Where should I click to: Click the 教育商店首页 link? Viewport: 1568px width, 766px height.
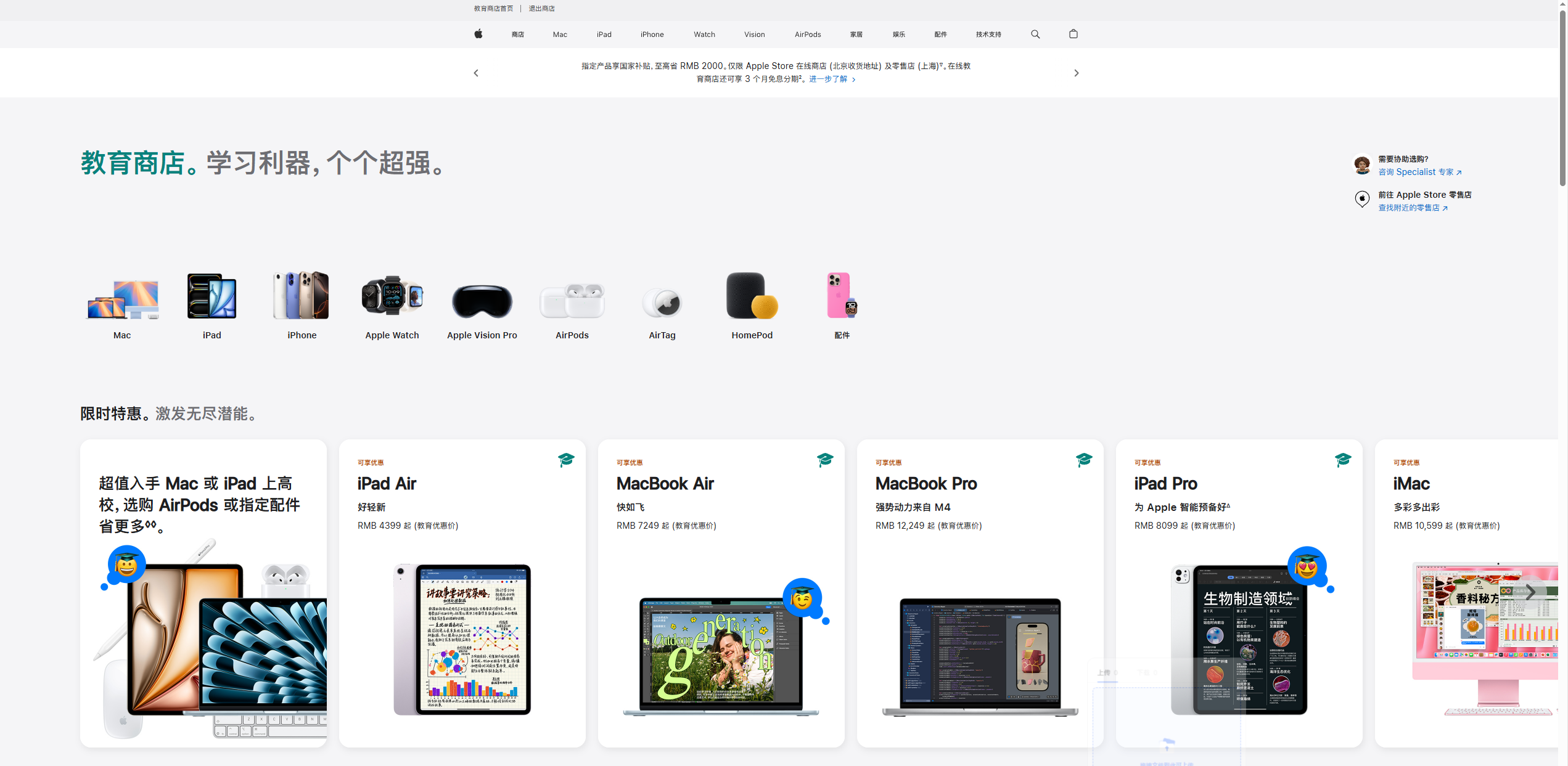point(493,9)
